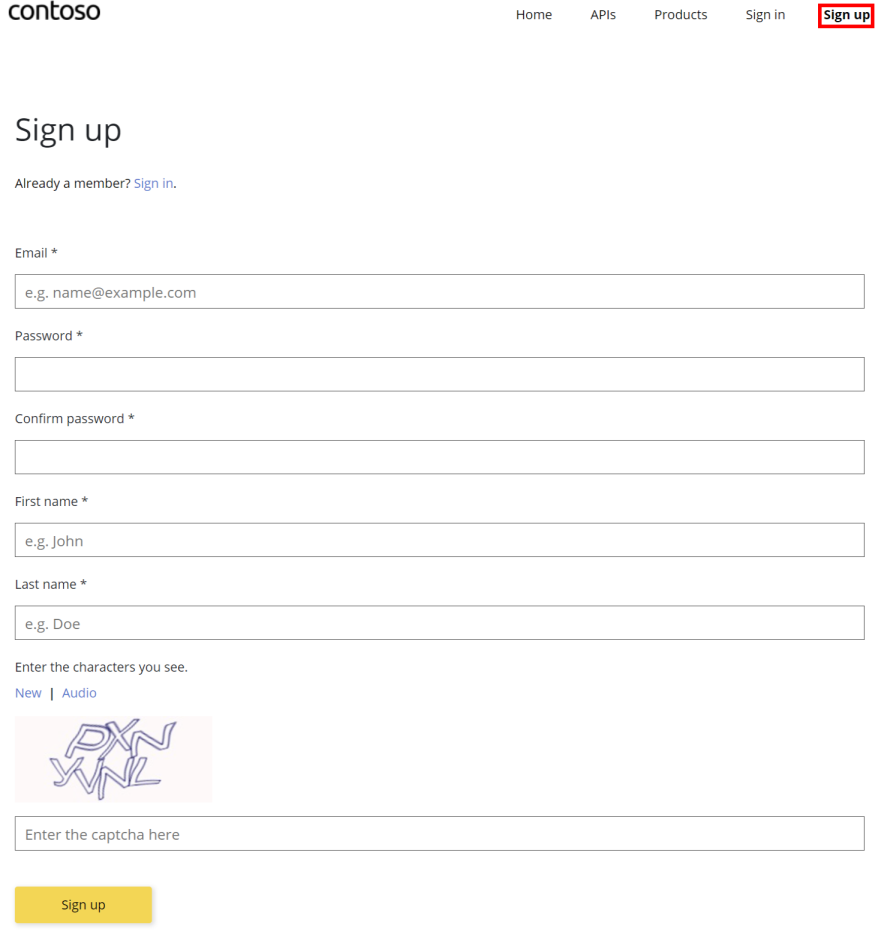Viewport: 875px width, 931px height.
Task: Click New to refresh the captcha
Action: pos(27,692)
